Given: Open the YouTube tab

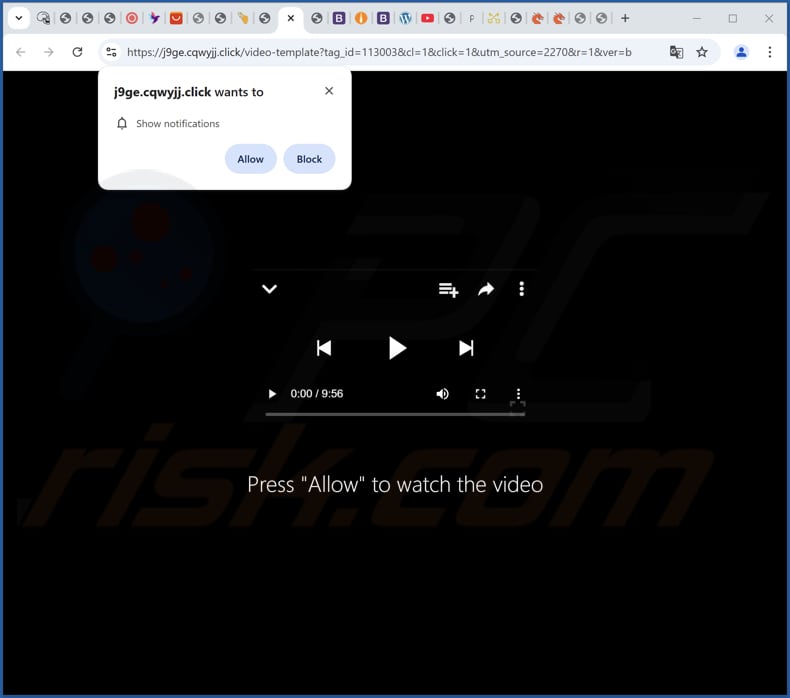Looking at the screenshot, I should click(x=427, y=18).
